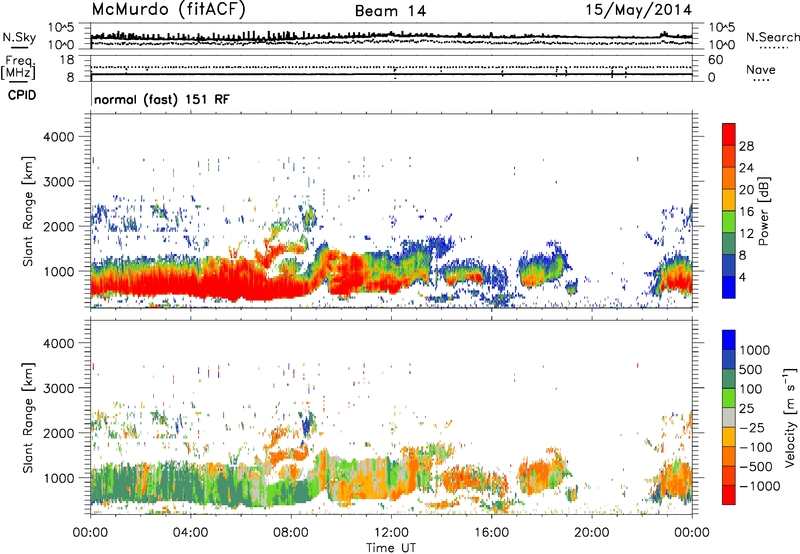Pick the blue top segment of Velocity colorbar
The width and height of the screenshot is (800, 554).
coord(729,340)
